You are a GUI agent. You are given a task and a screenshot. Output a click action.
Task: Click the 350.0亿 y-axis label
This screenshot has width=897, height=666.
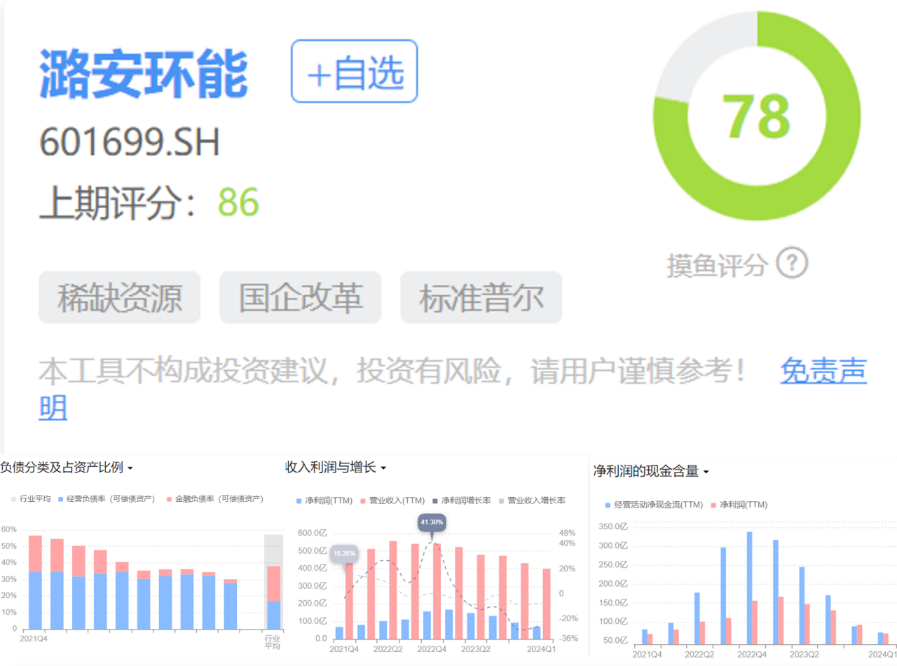pos(613,526)
